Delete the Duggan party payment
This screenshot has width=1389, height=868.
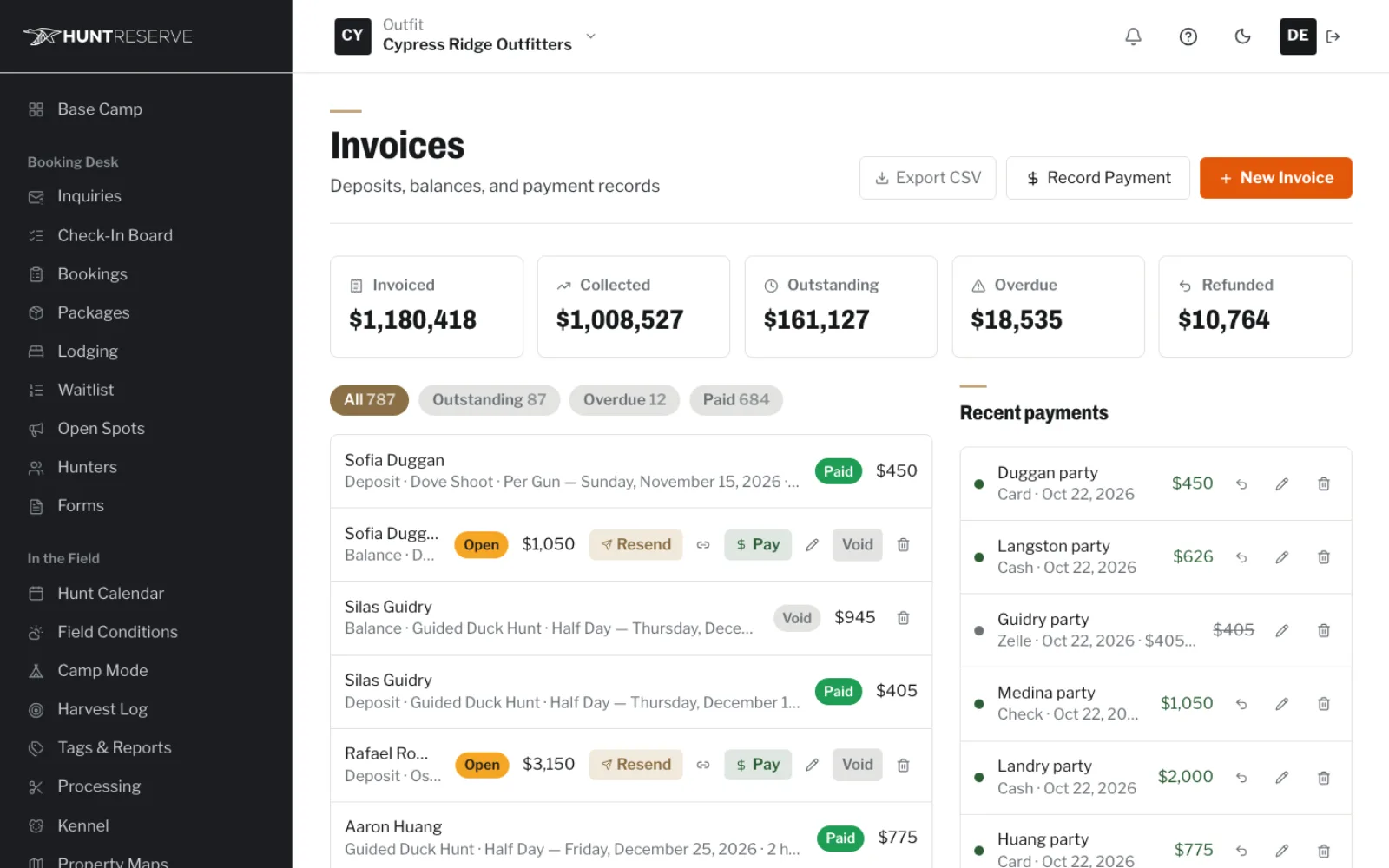pos(1323,484)
